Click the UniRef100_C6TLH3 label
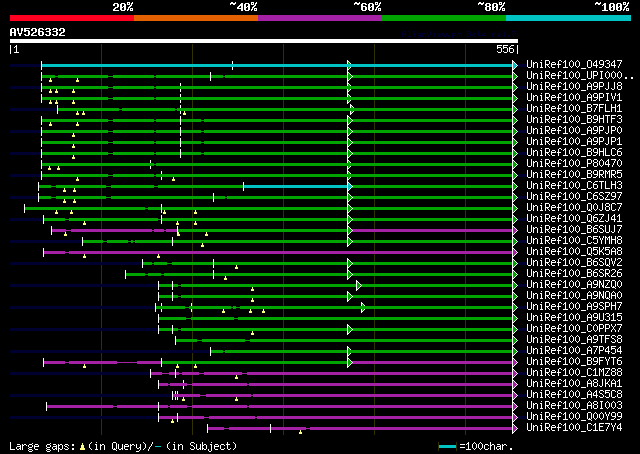This screenshot has height=454, width=640. click(574, 185)
